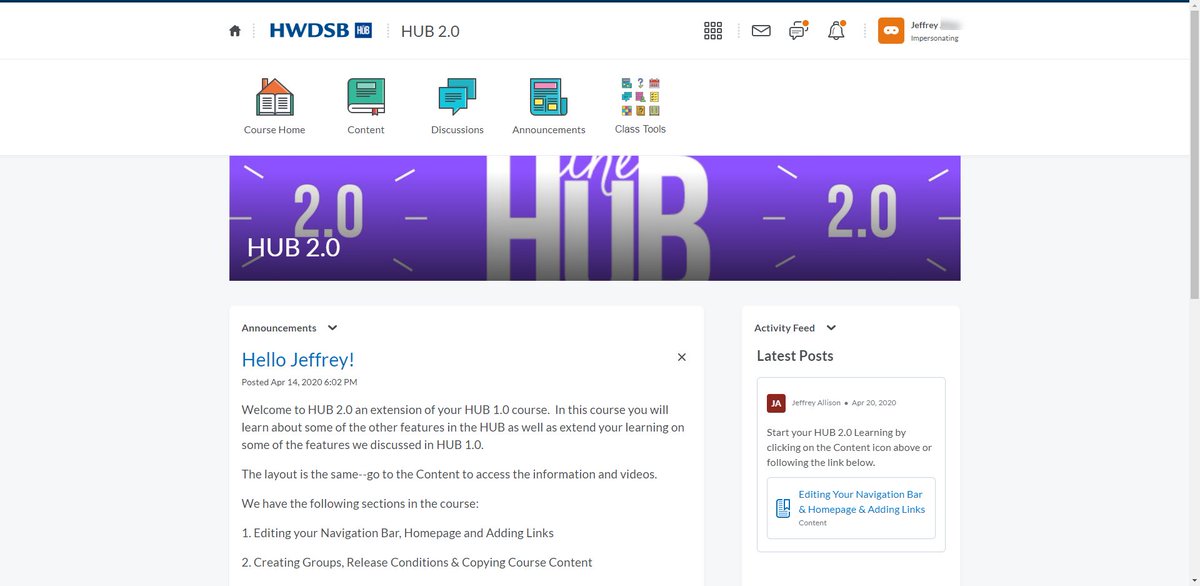Open the Class Tools icon menu
The width and height of the screenshot is (1200, 586).
click(640, 97)
